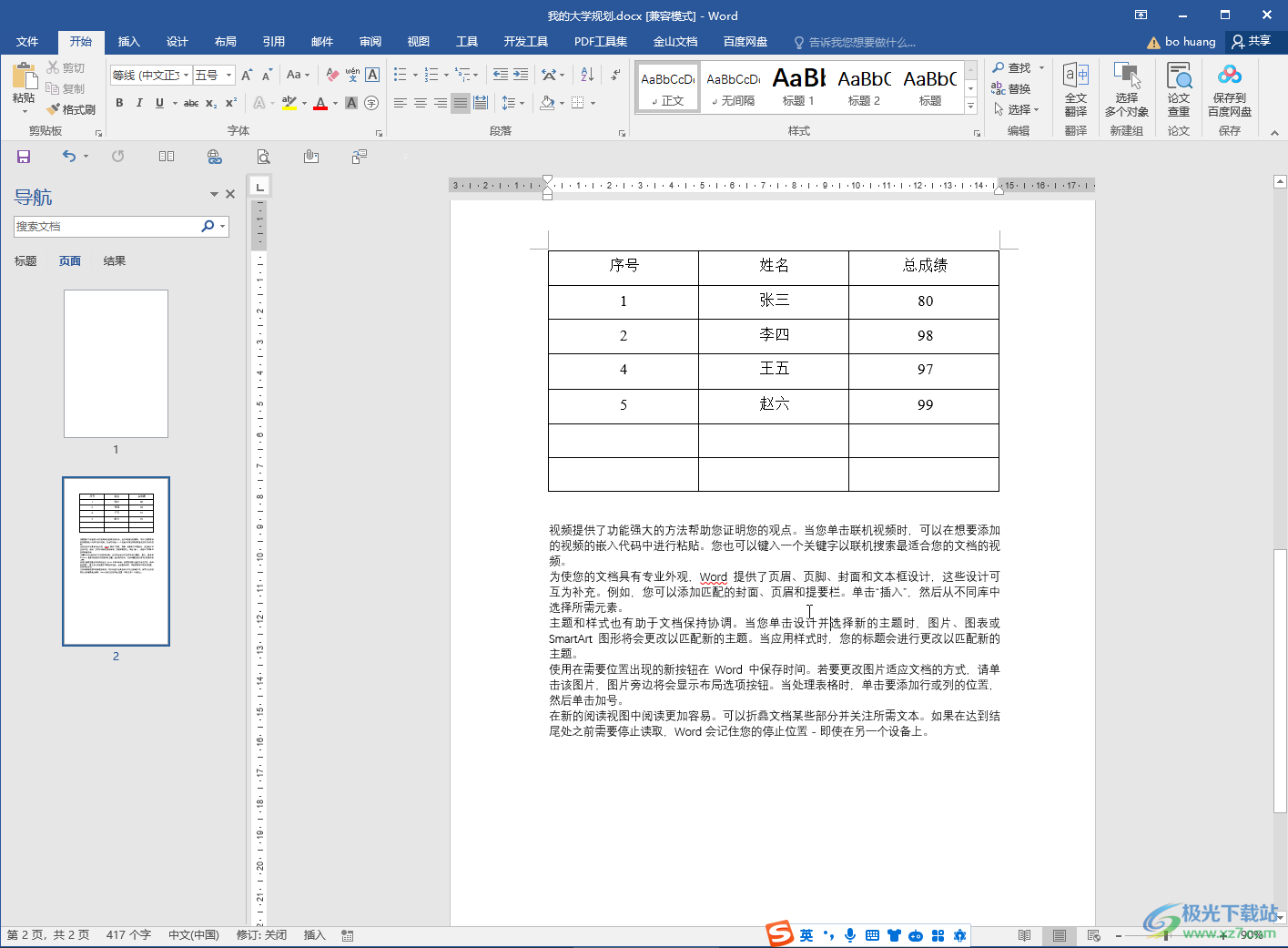Open the Change Case (Aa) dropdown

(298, 75)
